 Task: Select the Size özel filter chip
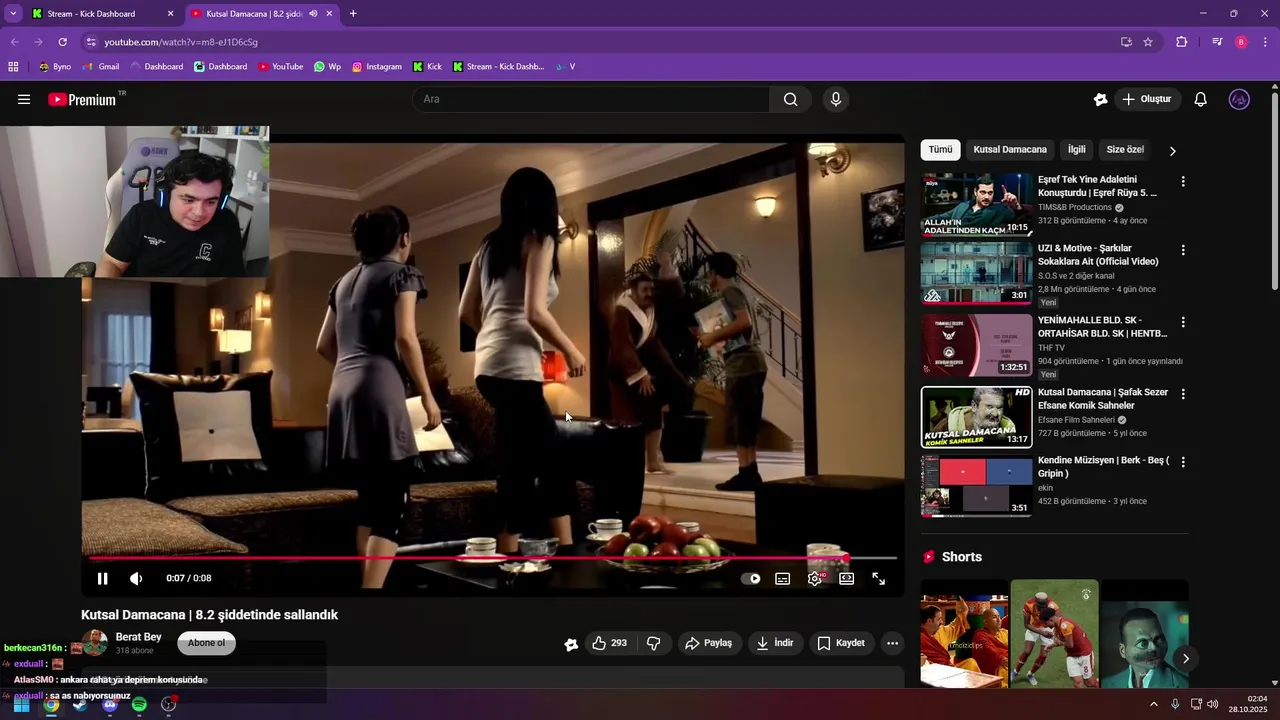point(1125,150)
